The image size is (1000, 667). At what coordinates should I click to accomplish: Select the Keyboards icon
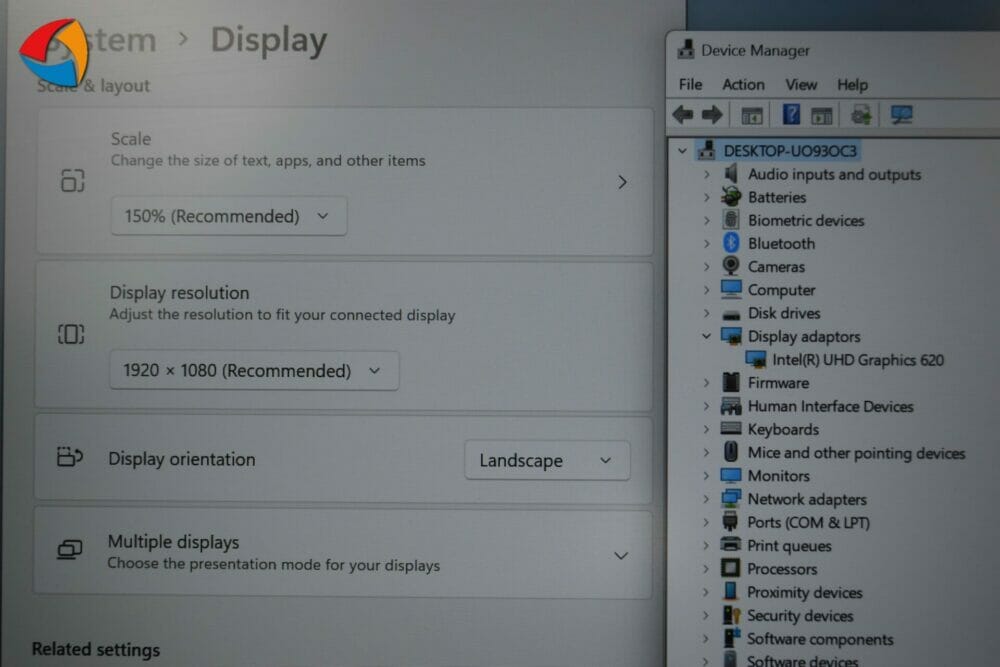(x=731, y=429)
